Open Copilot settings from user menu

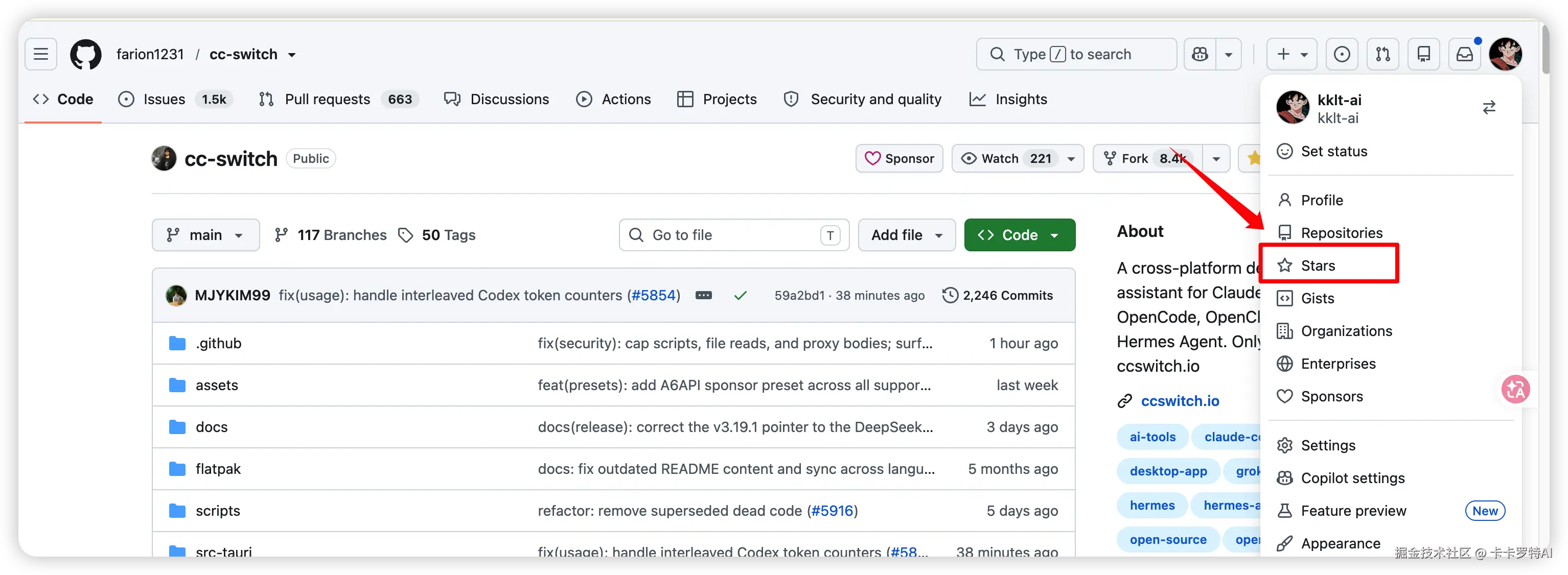tap(1390, 478)
